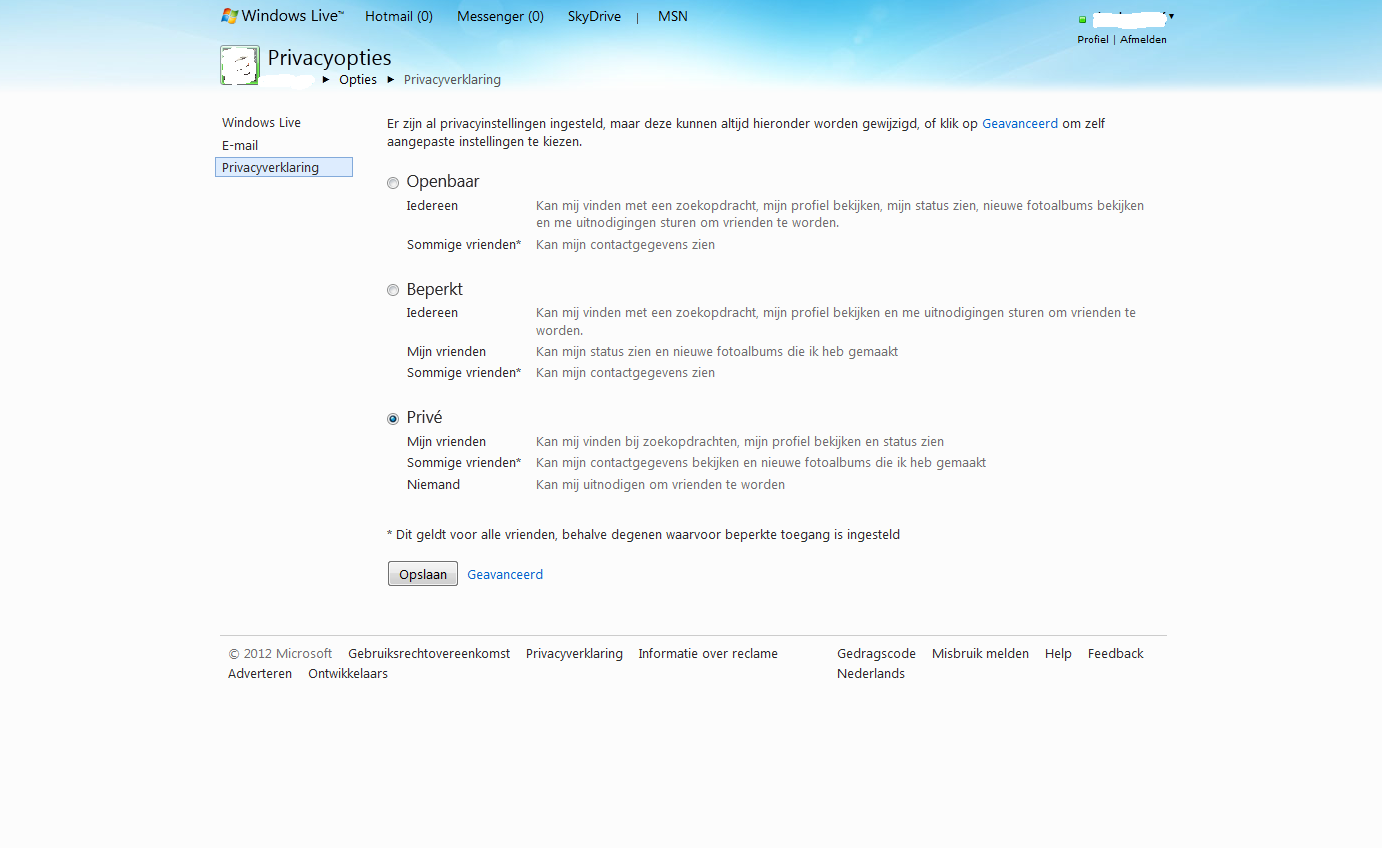Click the Afmelden link
The width and height of the screenshot is (1382, 848).
tap(1143, 40)
